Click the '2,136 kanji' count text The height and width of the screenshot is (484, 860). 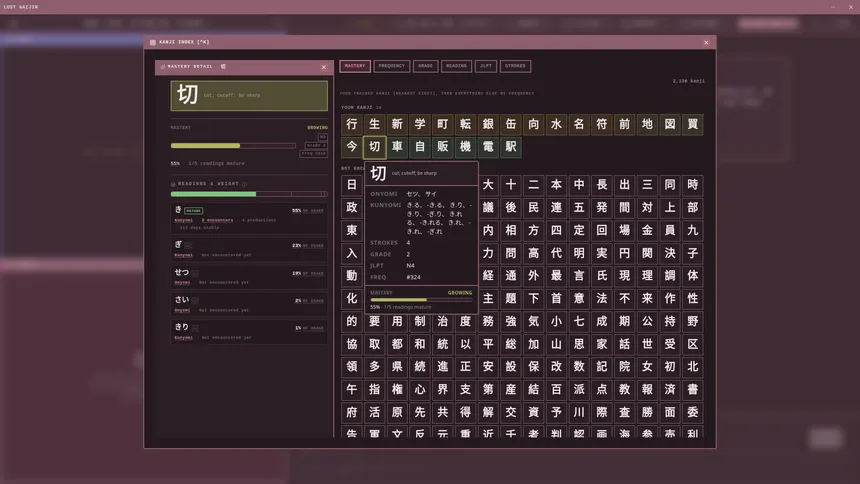click(x=688, y=81)
